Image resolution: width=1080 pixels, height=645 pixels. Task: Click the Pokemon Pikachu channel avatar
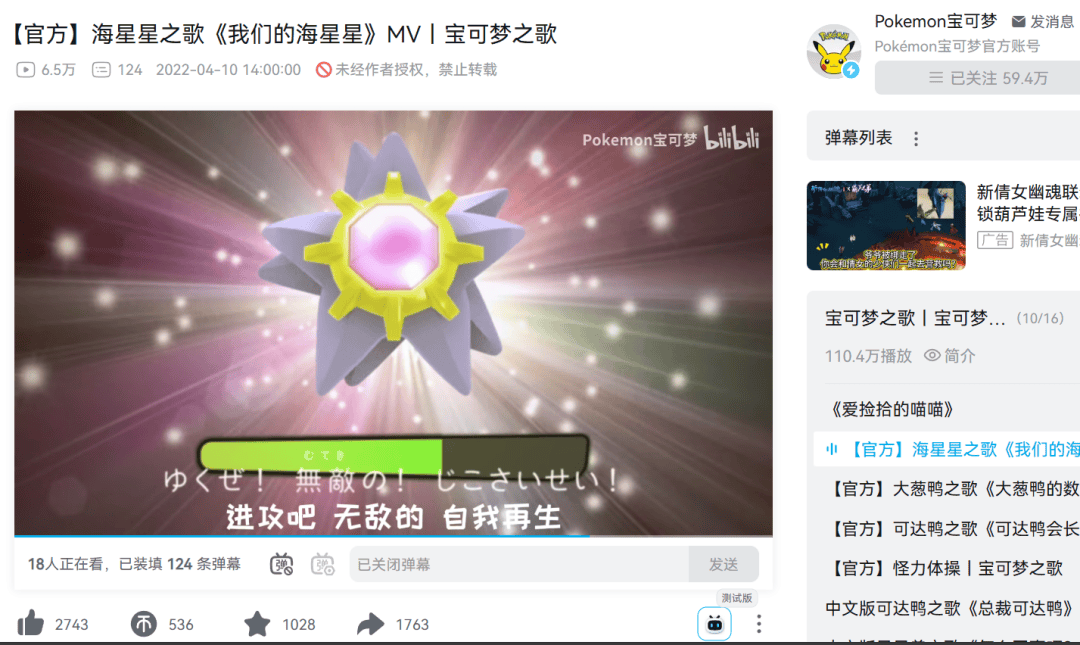coord(834,53)
